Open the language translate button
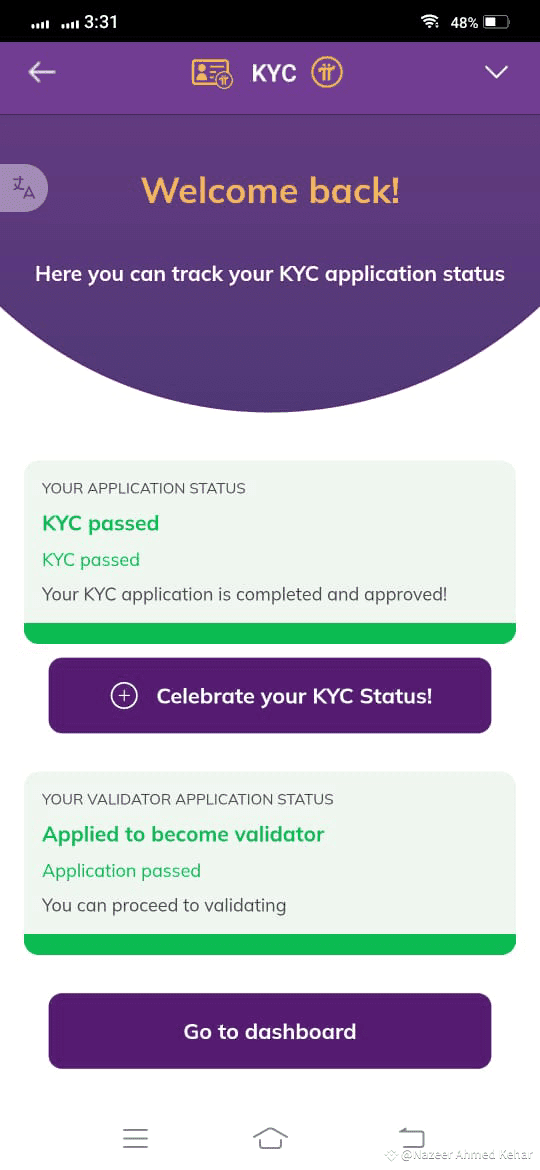 click(23, 187)
